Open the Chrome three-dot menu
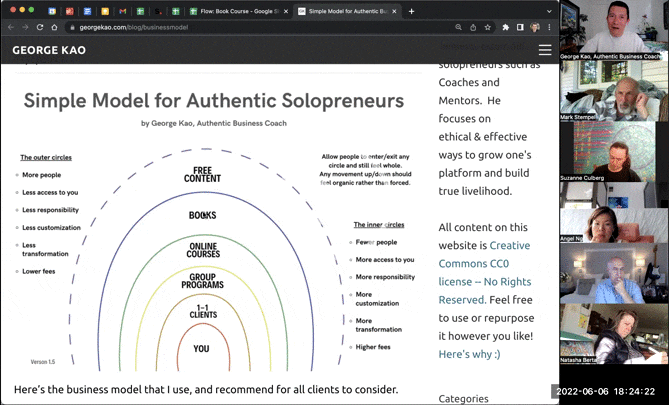 549,27
